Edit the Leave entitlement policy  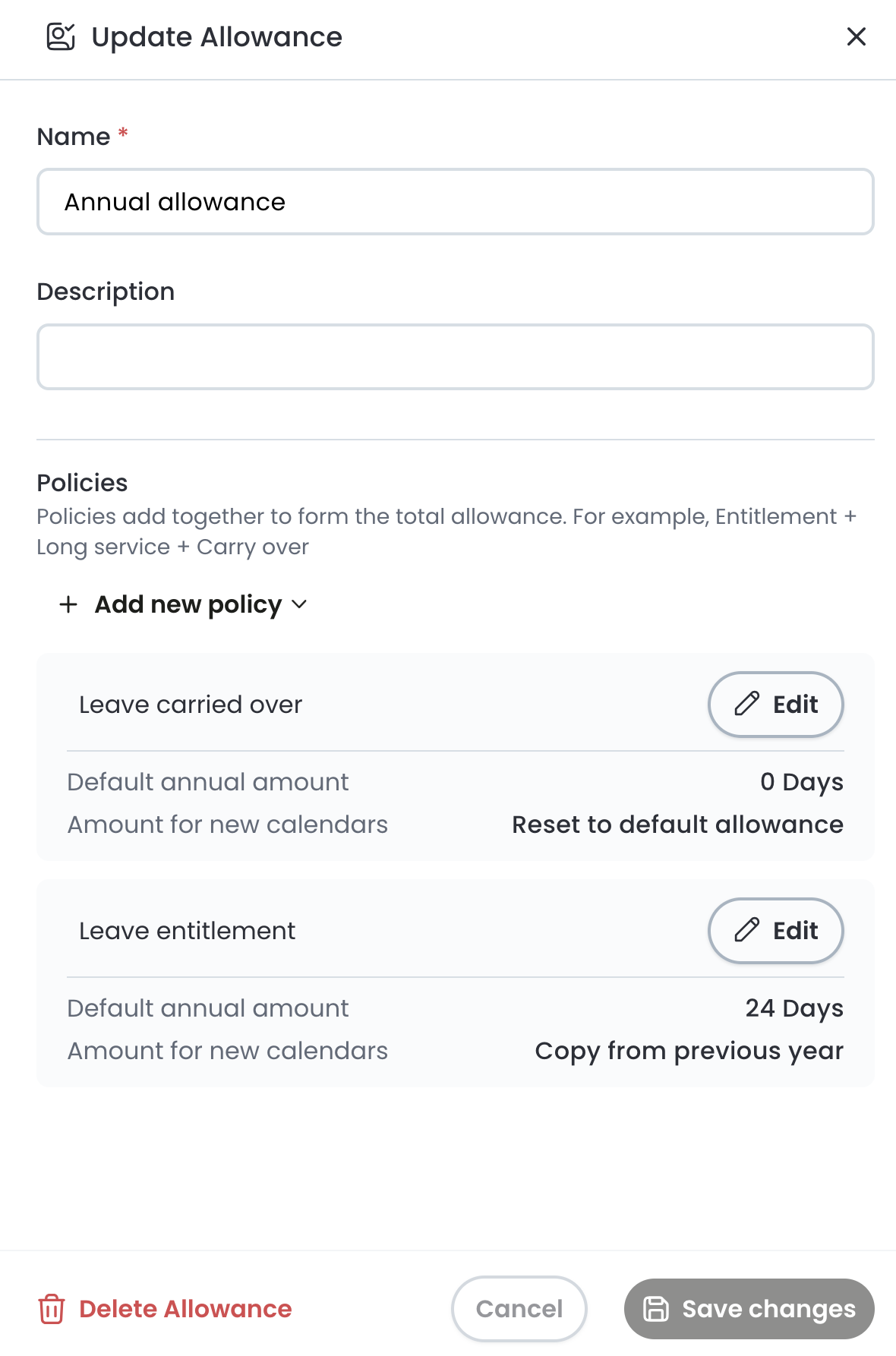[775, 930]
